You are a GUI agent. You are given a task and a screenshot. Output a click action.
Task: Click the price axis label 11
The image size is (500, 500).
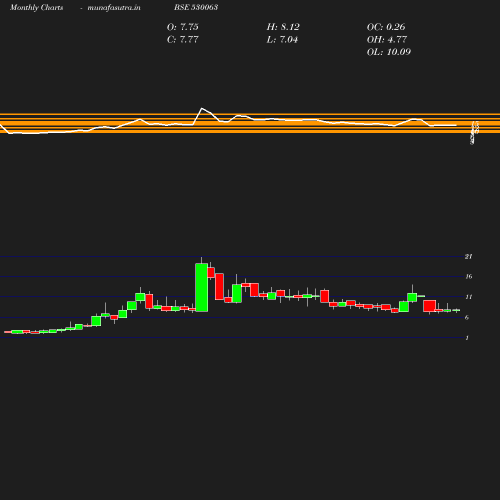pyautogui.click(x=469, y=297)
